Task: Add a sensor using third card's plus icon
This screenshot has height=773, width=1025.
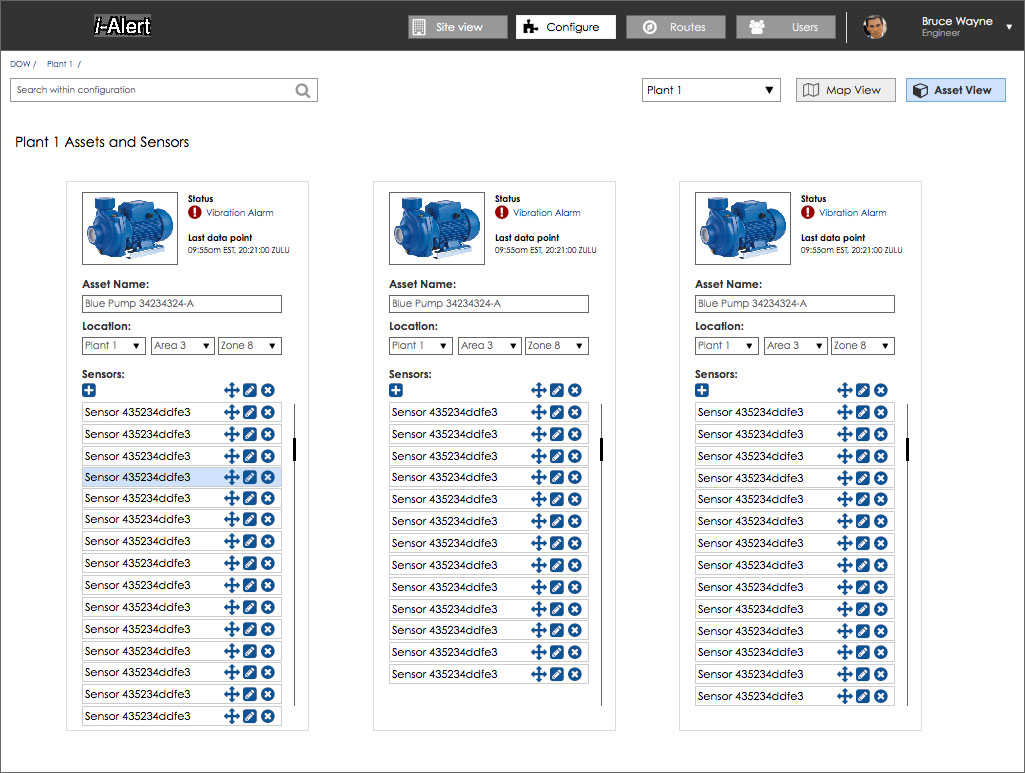Action: tap(702, 391)
